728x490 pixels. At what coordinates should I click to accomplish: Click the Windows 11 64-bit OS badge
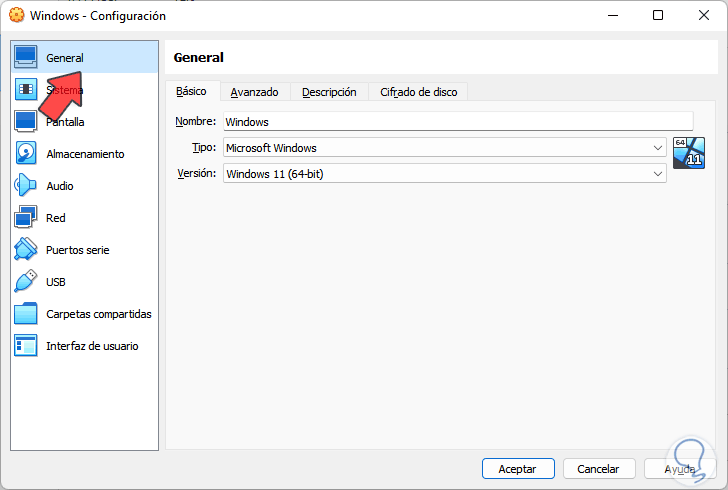click(x=689, y=153)
